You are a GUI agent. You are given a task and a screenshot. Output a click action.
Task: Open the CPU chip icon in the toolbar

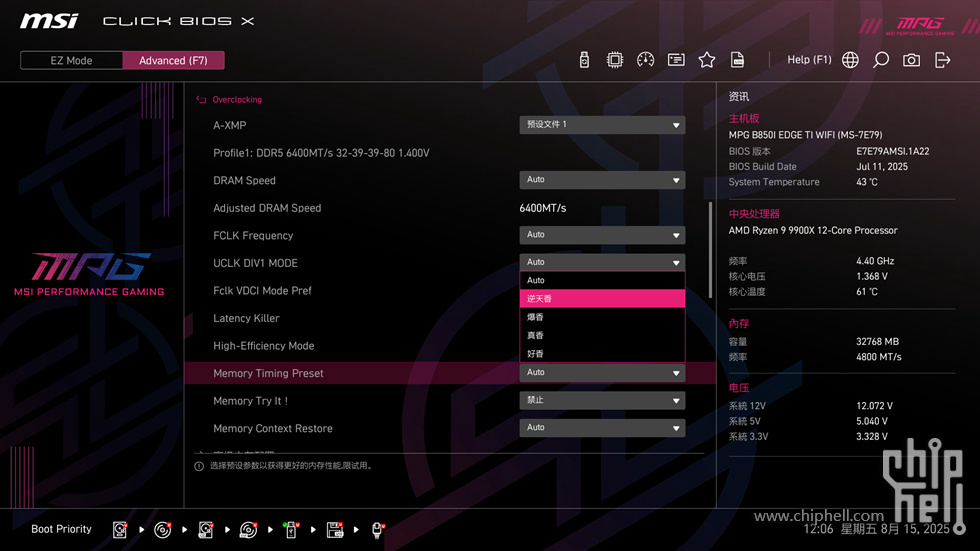click(x=615, y=60)
